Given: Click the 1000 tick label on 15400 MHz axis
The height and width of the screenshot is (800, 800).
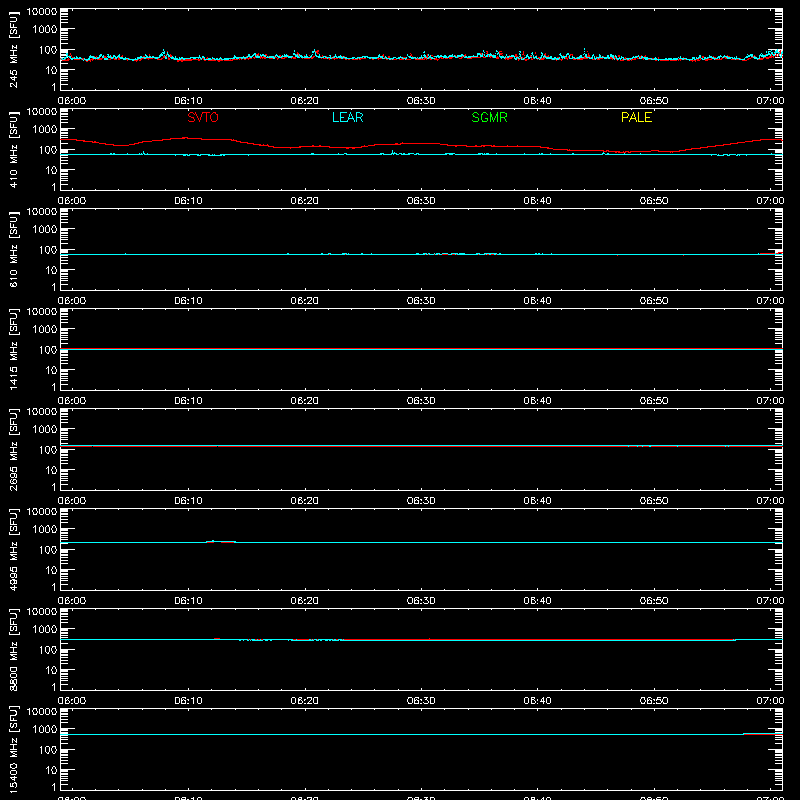Looking at the screenshot, I should point(45,730).
